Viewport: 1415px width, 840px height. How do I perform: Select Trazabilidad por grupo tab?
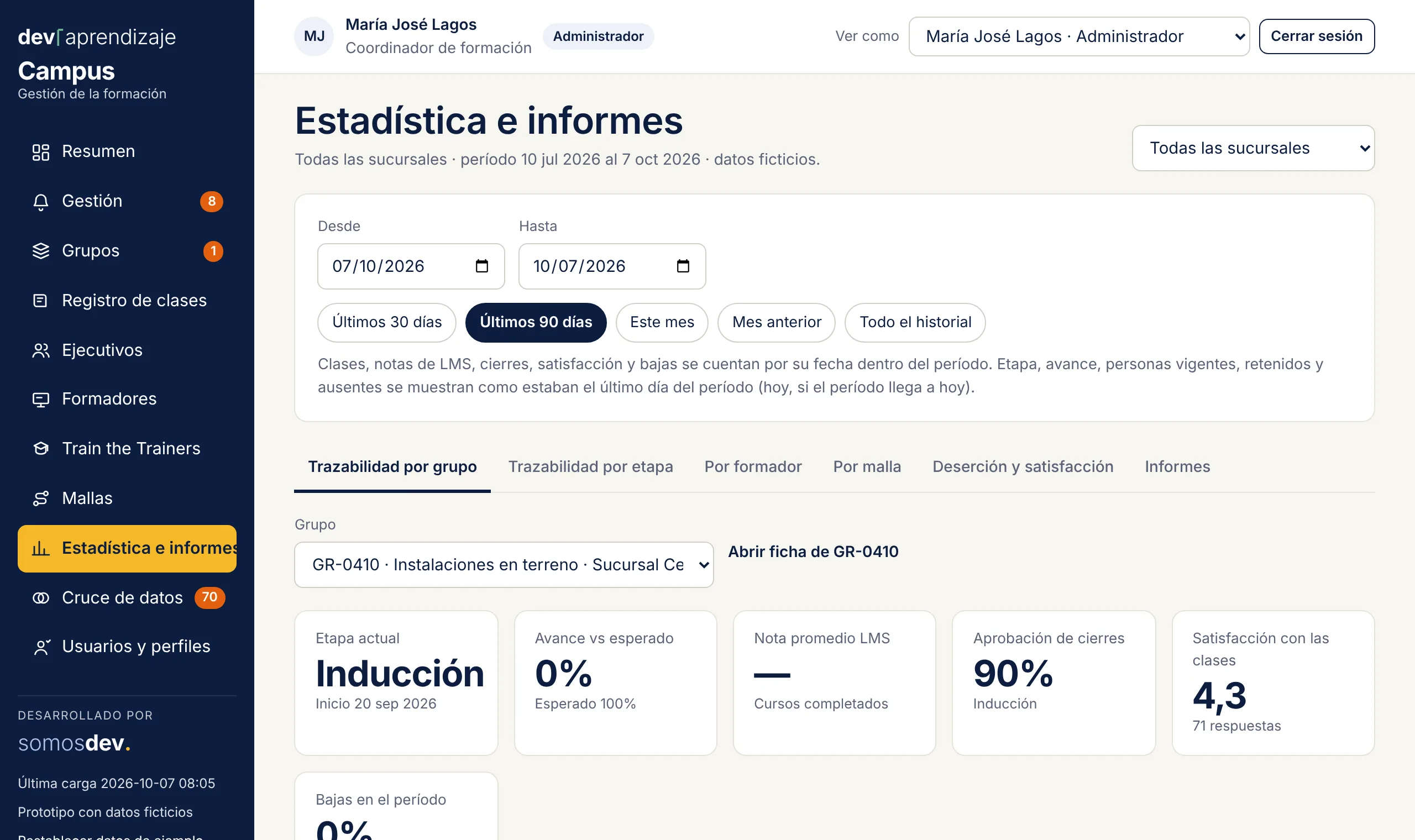[x=392, y=467]
